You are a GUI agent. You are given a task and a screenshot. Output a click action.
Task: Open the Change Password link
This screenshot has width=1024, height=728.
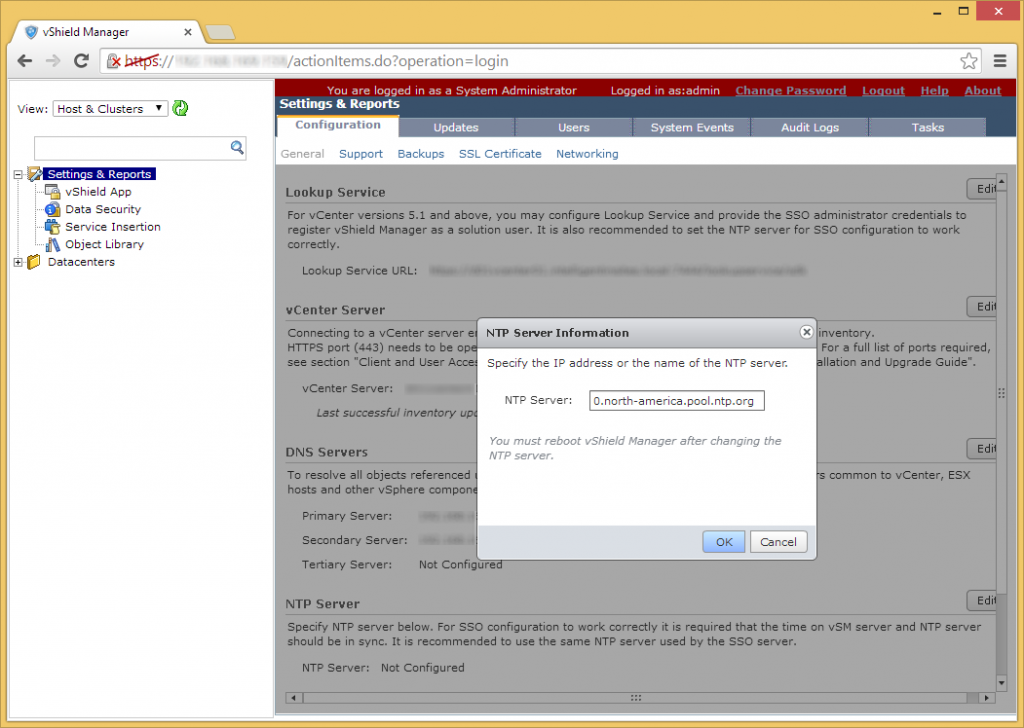pyautogui.click(x=791, y=90)
